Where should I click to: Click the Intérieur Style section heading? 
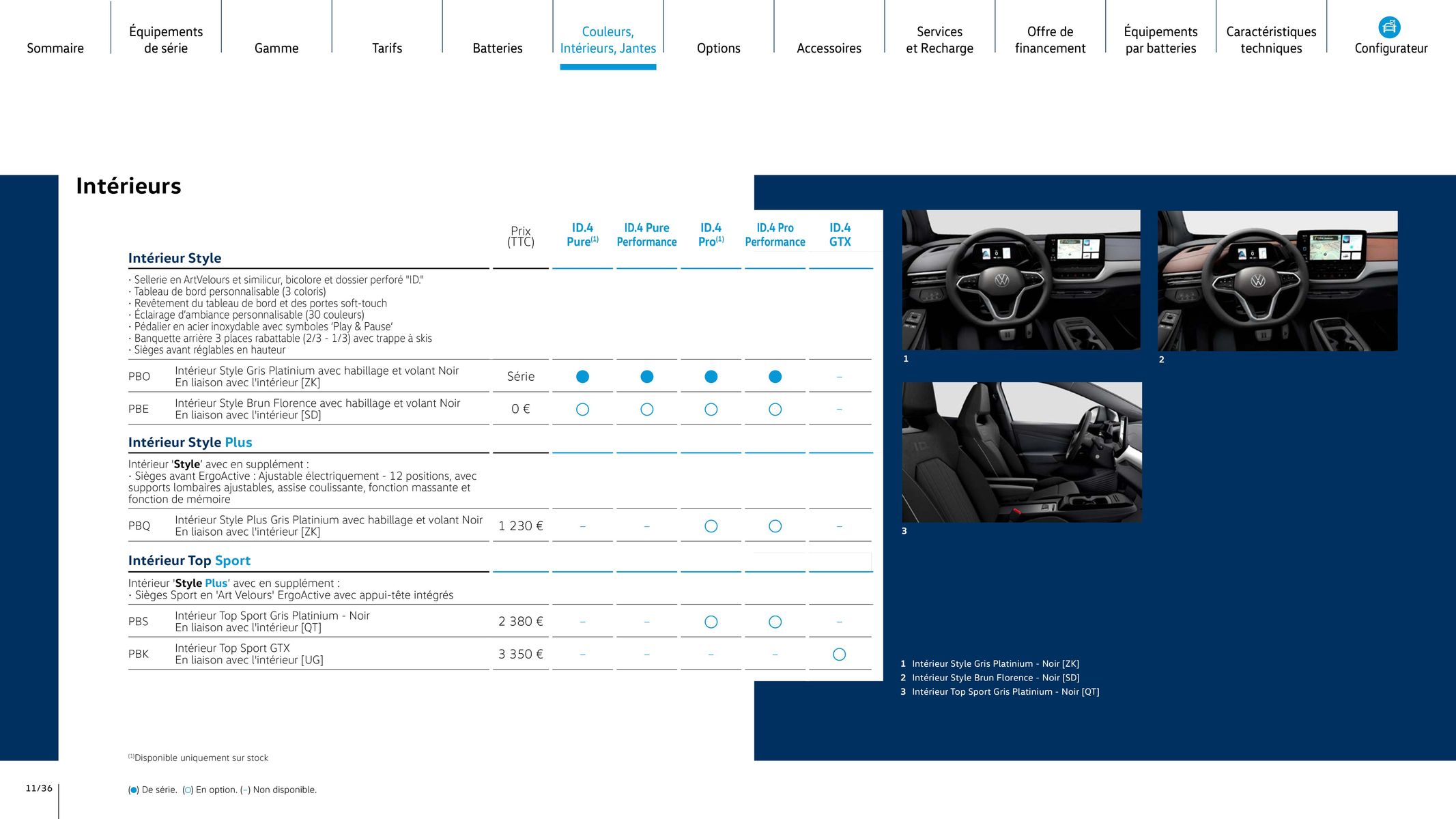click(x=175, y=258)
